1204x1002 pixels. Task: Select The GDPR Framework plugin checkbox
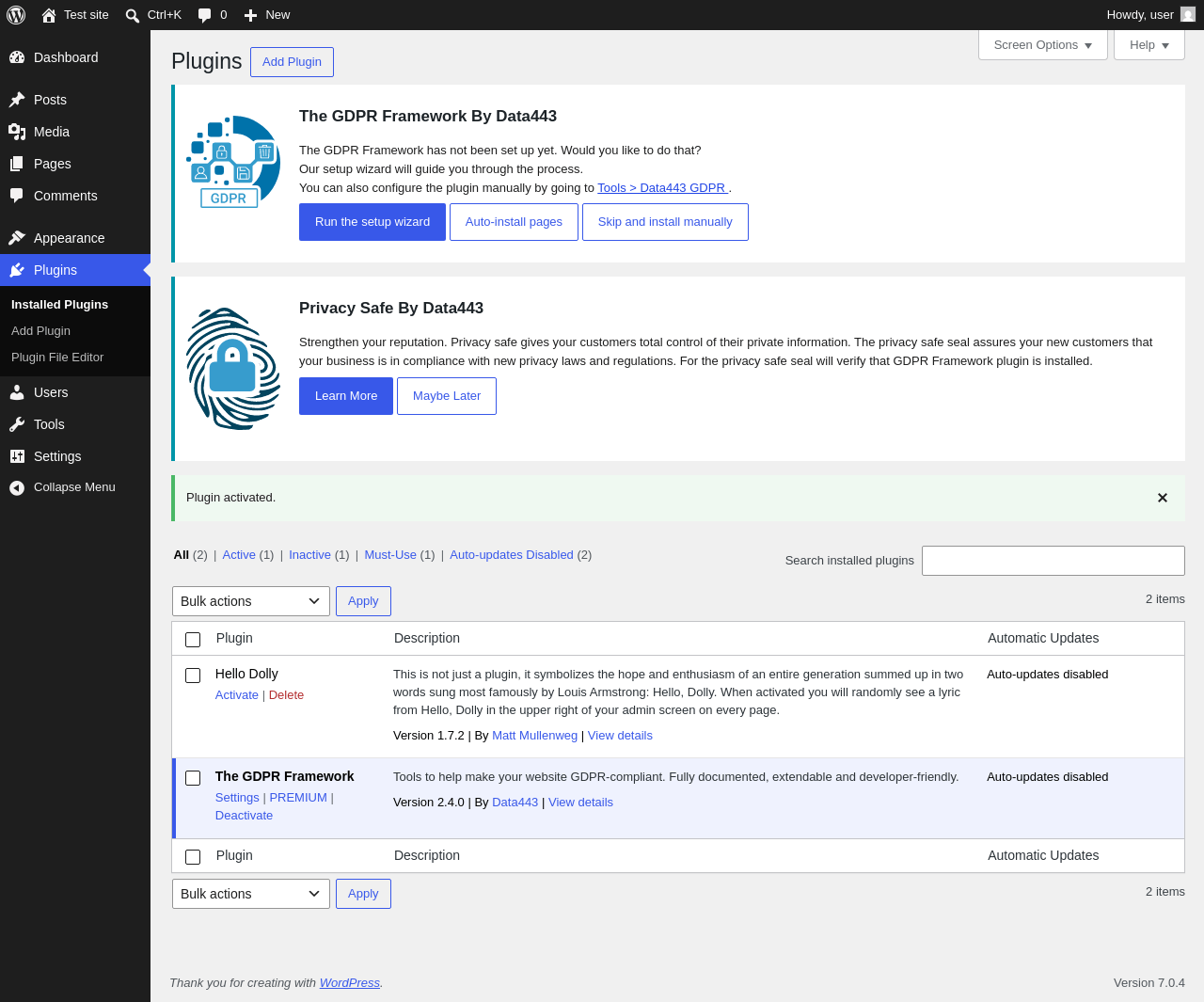tap(193, 778)
